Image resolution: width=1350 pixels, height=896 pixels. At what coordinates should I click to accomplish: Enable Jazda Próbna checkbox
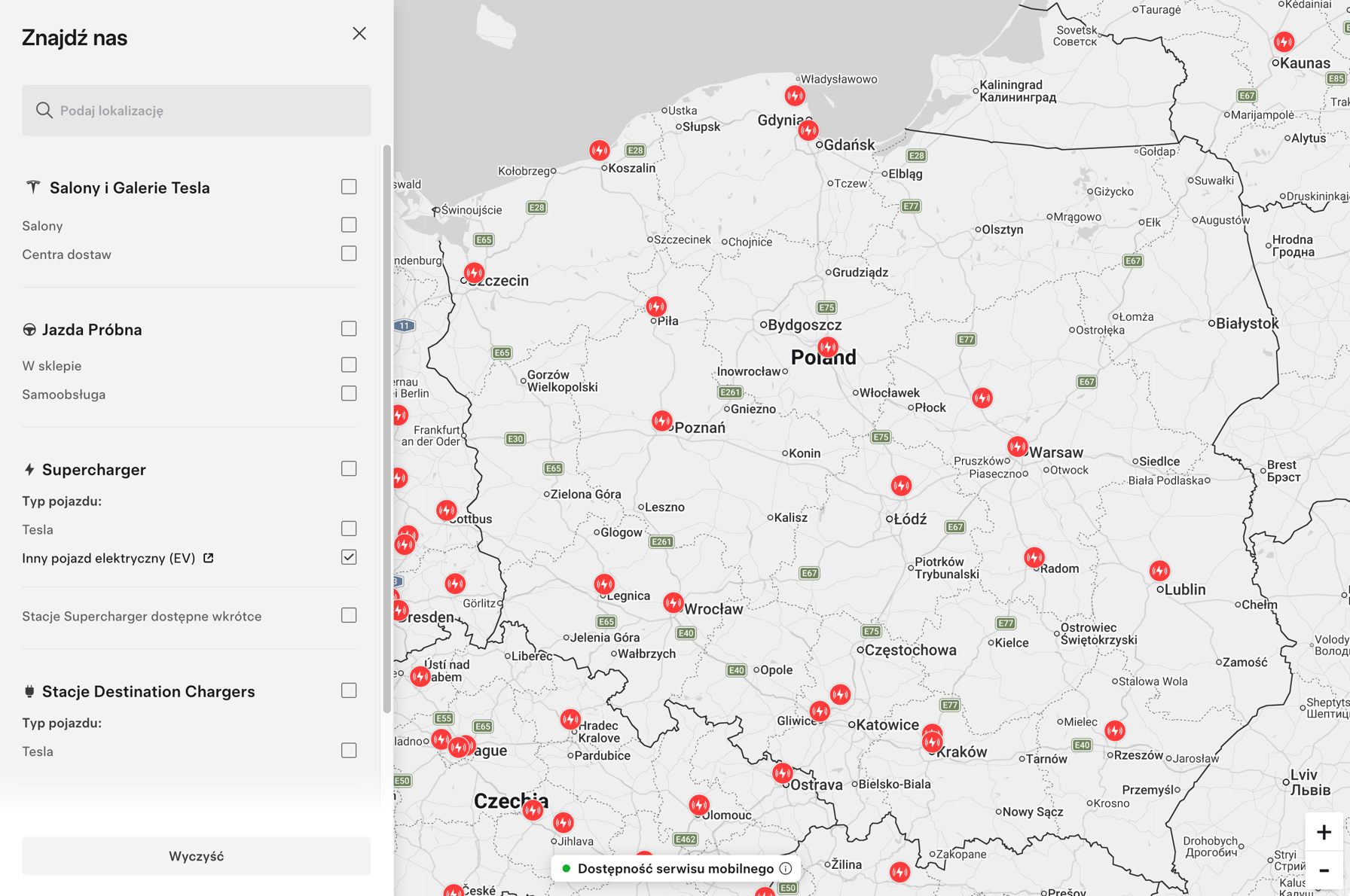(349, 329)
